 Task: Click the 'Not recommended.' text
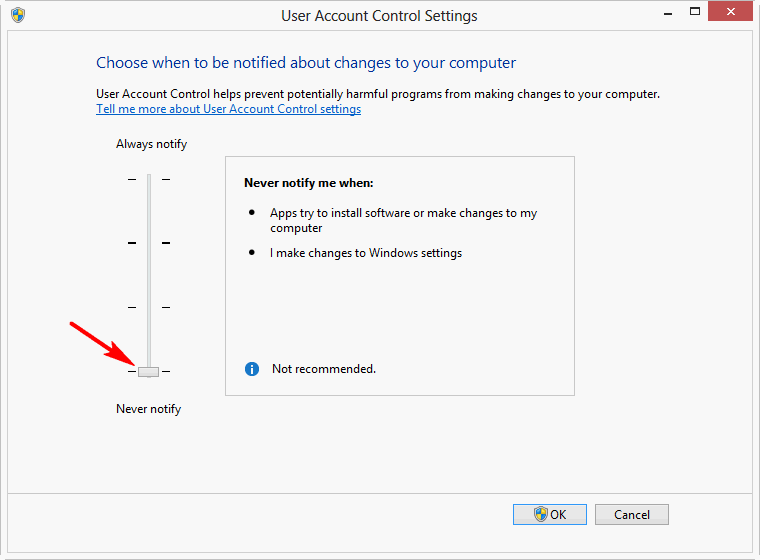pos(324,369)
